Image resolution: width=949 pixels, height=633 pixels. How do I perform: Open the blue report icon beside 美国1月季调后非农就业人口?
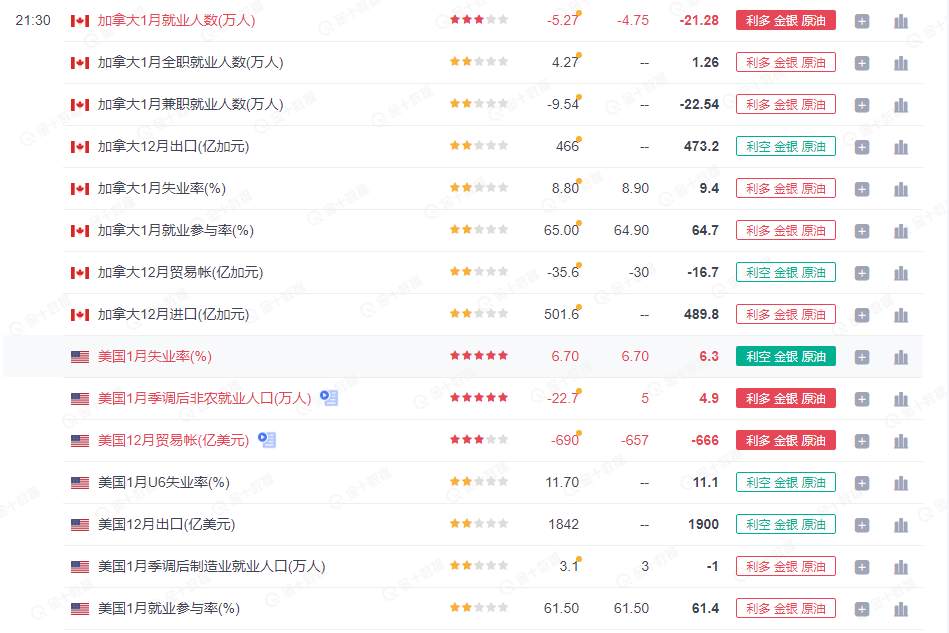(x=329, y=398)
